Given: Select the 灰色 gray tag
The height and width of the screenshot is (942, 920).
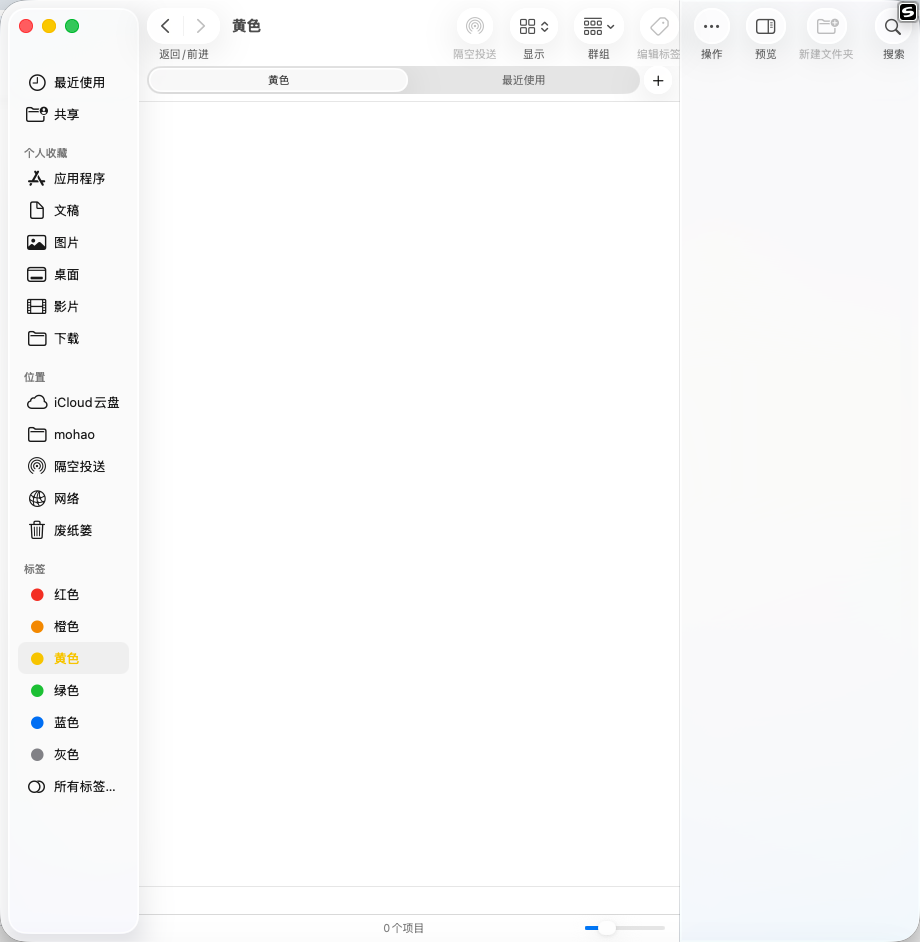Looking at the screenshot, I should 73,755.
